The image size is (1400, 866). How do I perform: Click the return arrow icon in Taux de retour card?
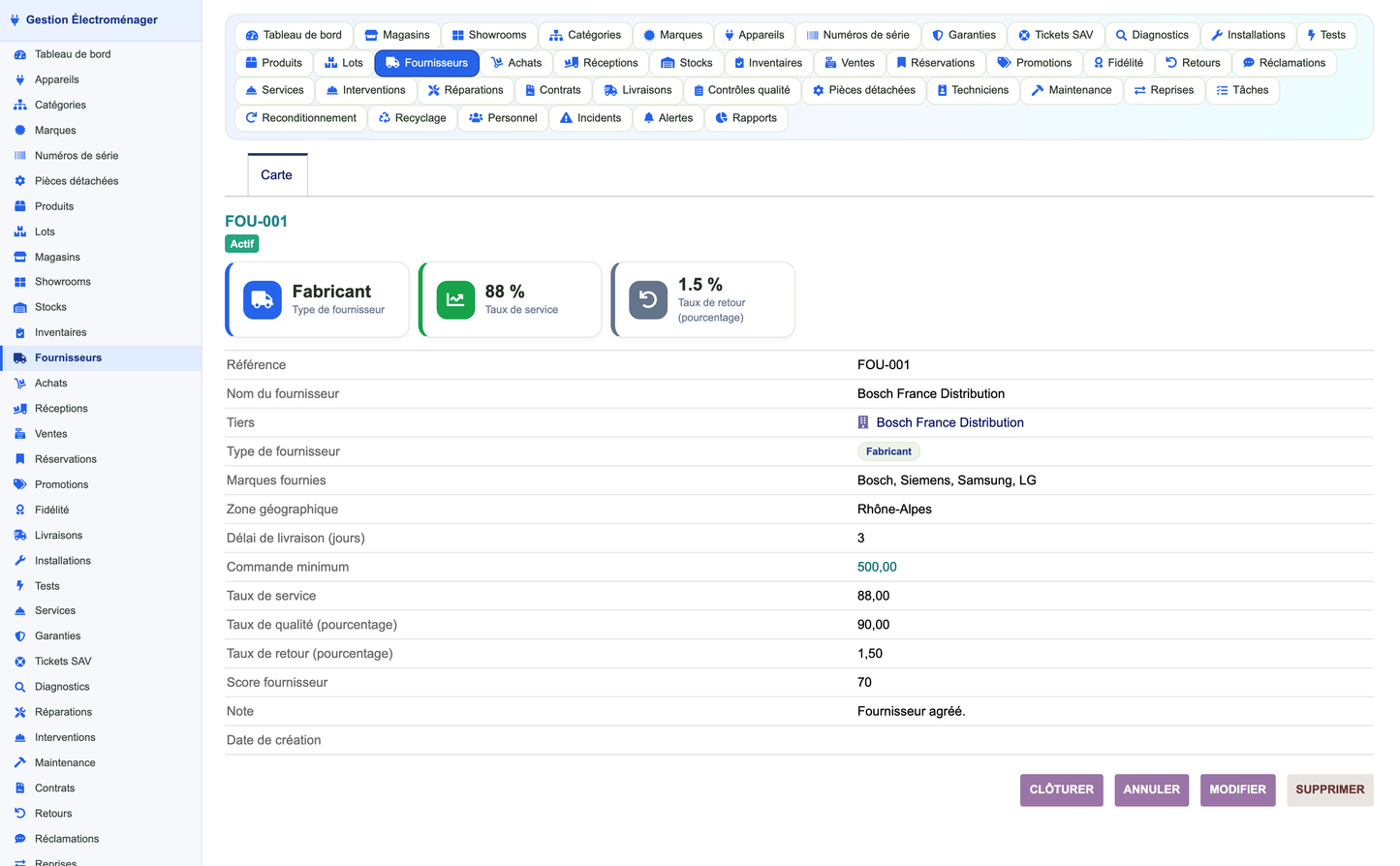click(648, 300)
